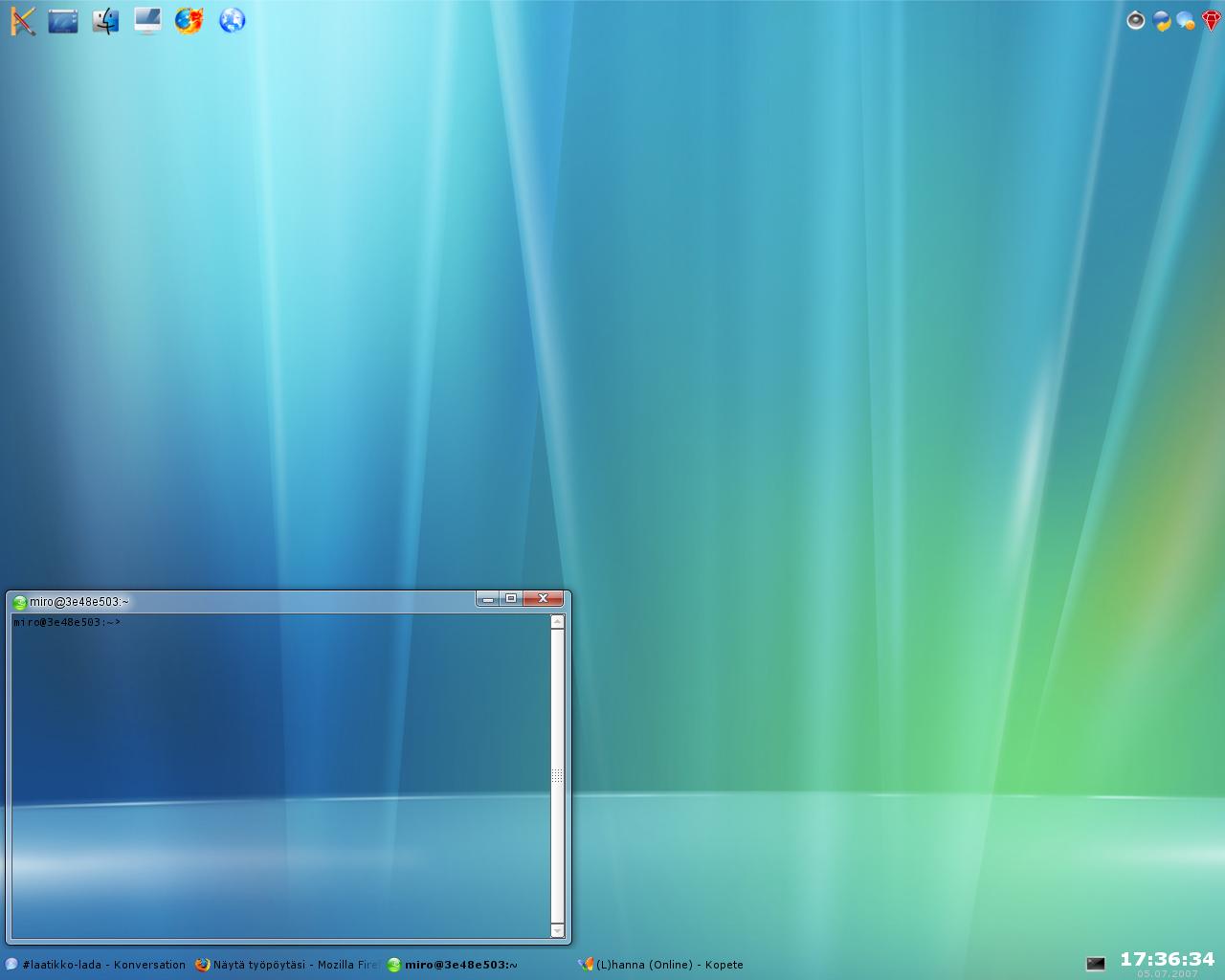Screen dimensions: 1225x980
Task: Close the terminal window
Action: click(543, 599)
